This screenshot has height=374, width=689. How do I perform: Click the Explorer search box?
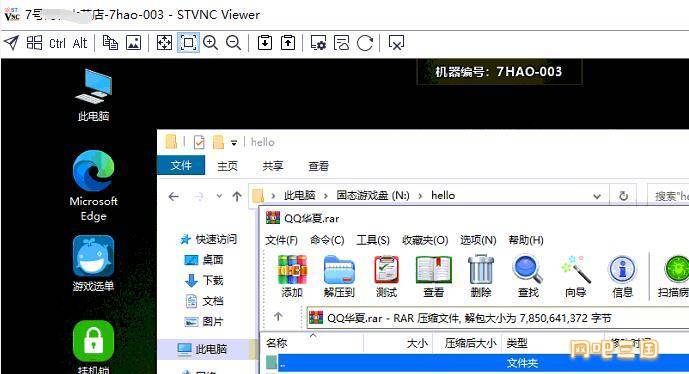pyautogui.click(x=668, y=196)
